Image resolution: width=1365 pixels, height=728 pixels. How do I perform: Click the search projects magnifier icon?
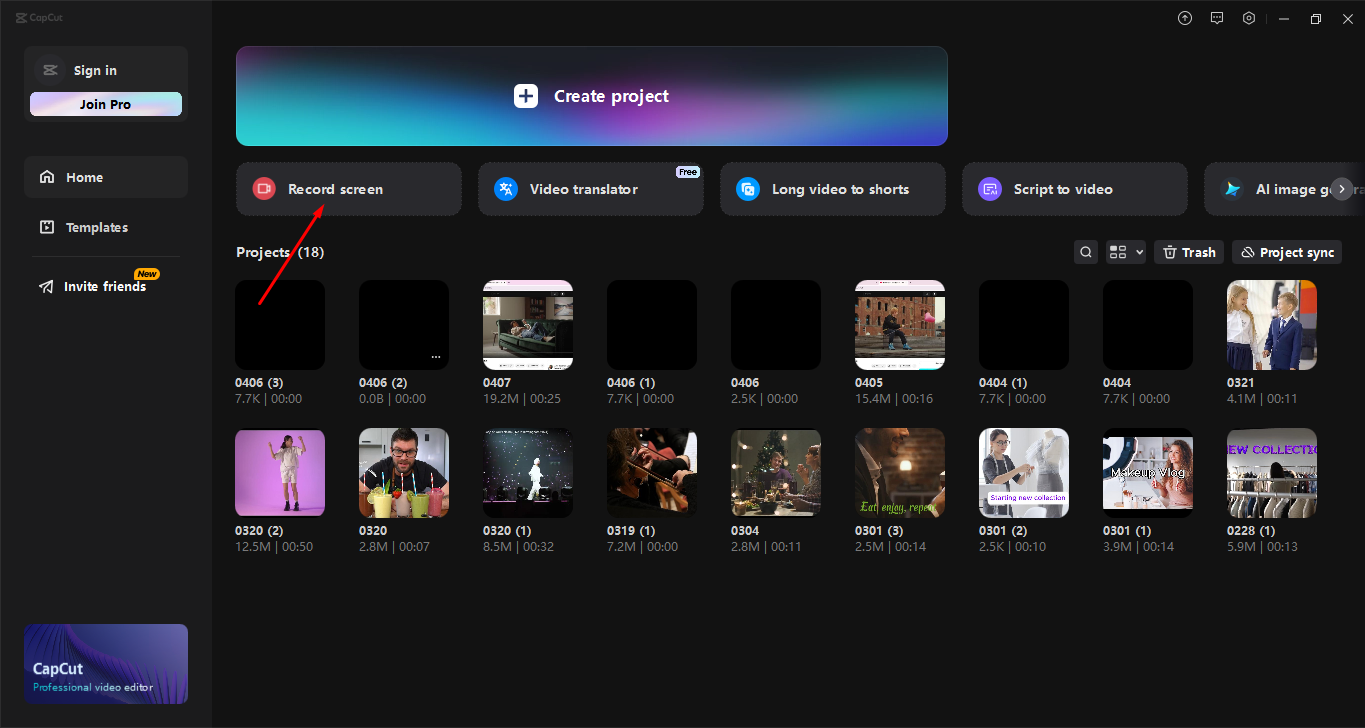[x=1086, y=253]
